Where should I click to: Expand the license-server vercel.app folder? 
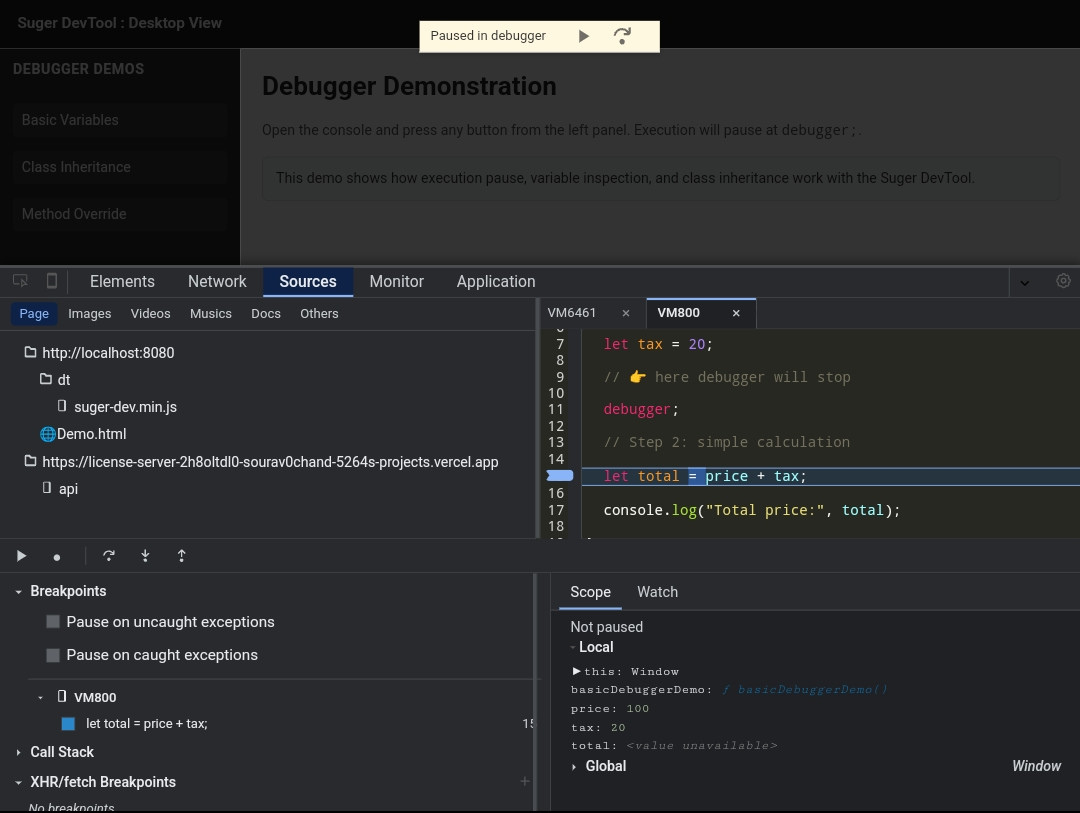[262, 462]
